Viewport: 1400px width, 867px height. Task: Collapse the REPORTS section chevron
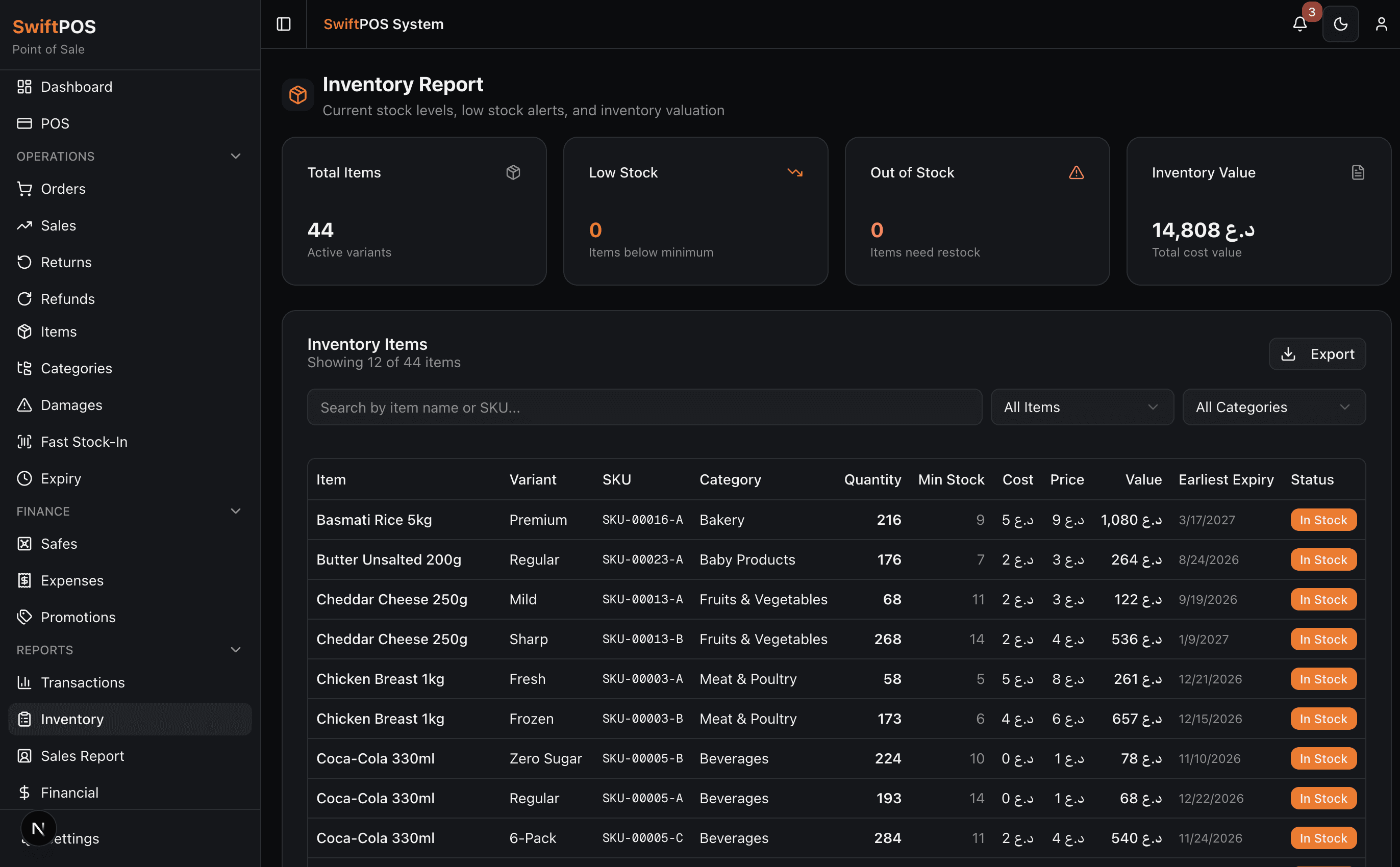coord(235,650)
